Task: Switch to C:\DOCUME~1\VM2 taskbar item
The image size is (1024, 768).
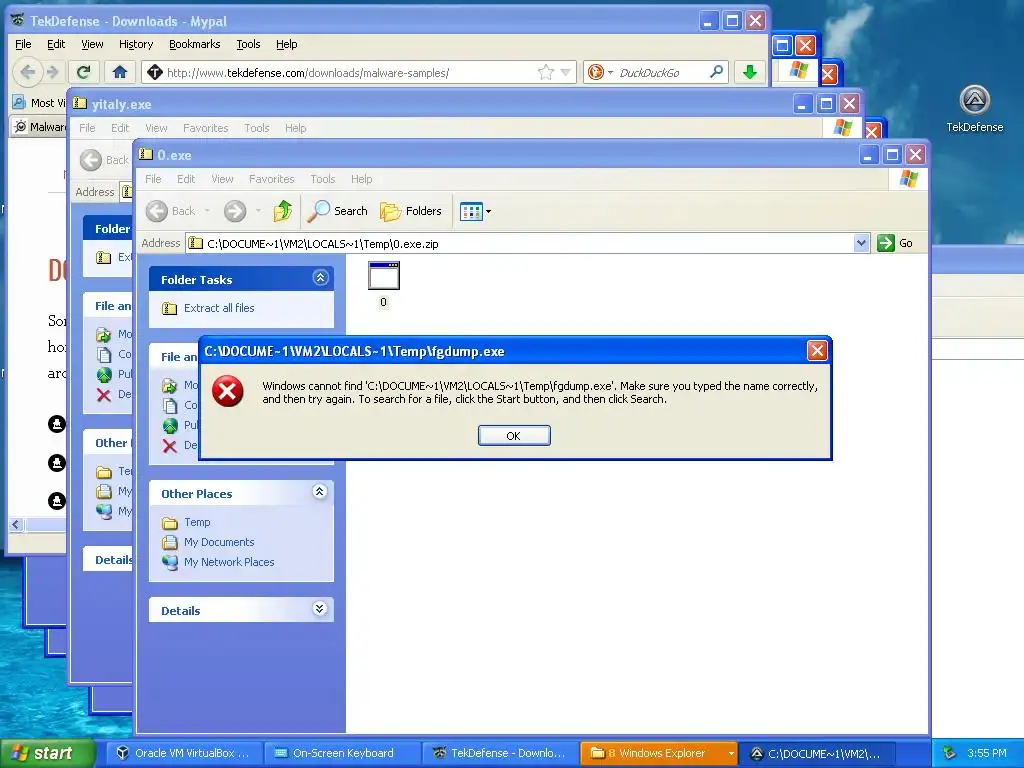Action: [816, 753]
